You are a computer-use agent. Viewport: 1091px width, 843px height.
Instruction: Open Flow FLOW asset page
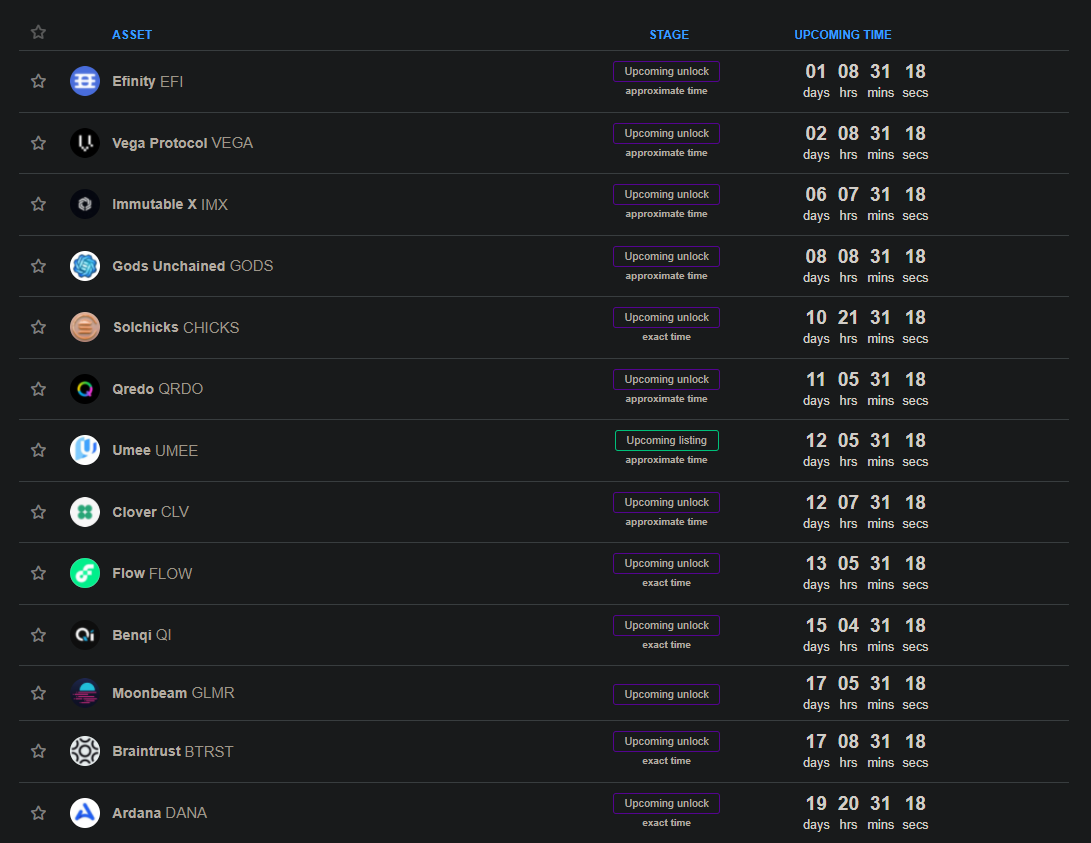pos(152,574)
